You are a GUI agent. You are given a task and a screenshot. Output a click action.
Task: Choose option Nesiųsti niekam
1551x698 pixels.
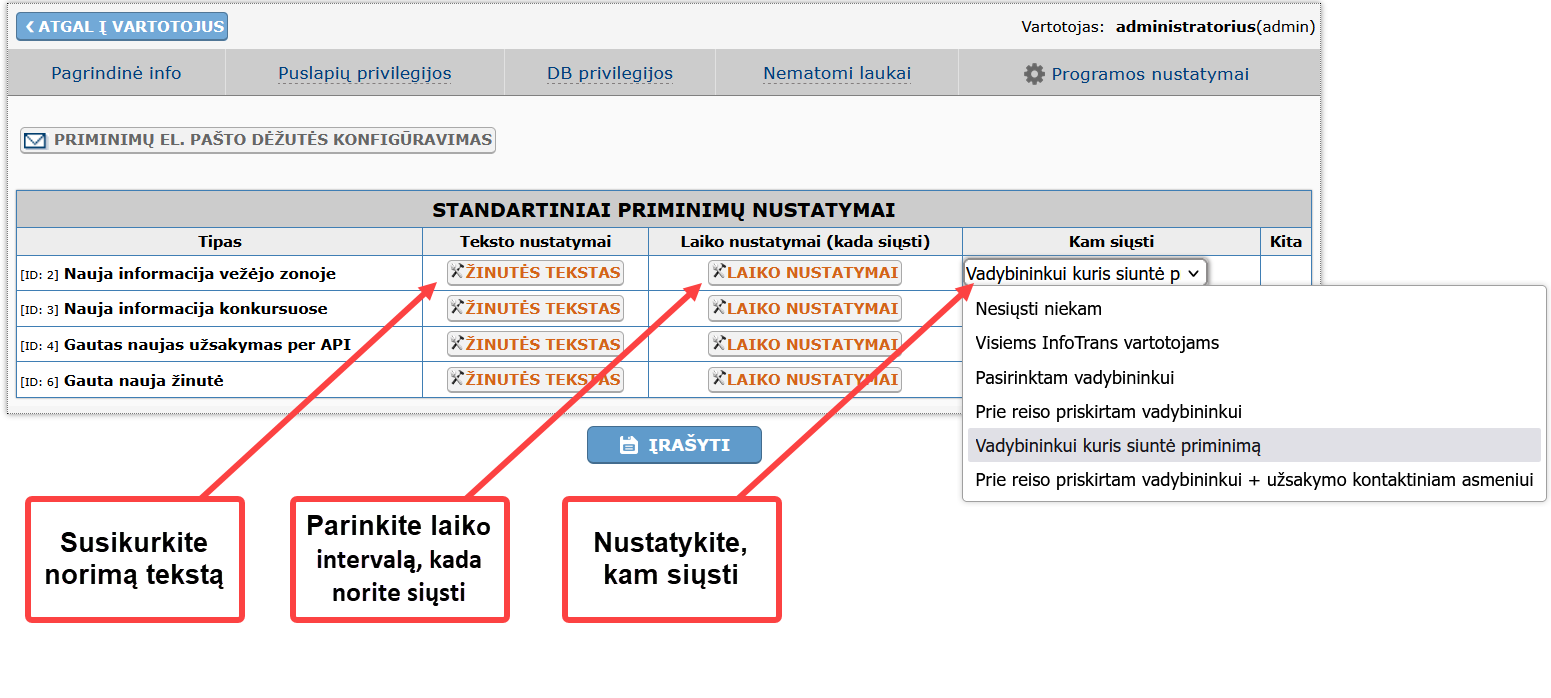[x=1254, y=309]
